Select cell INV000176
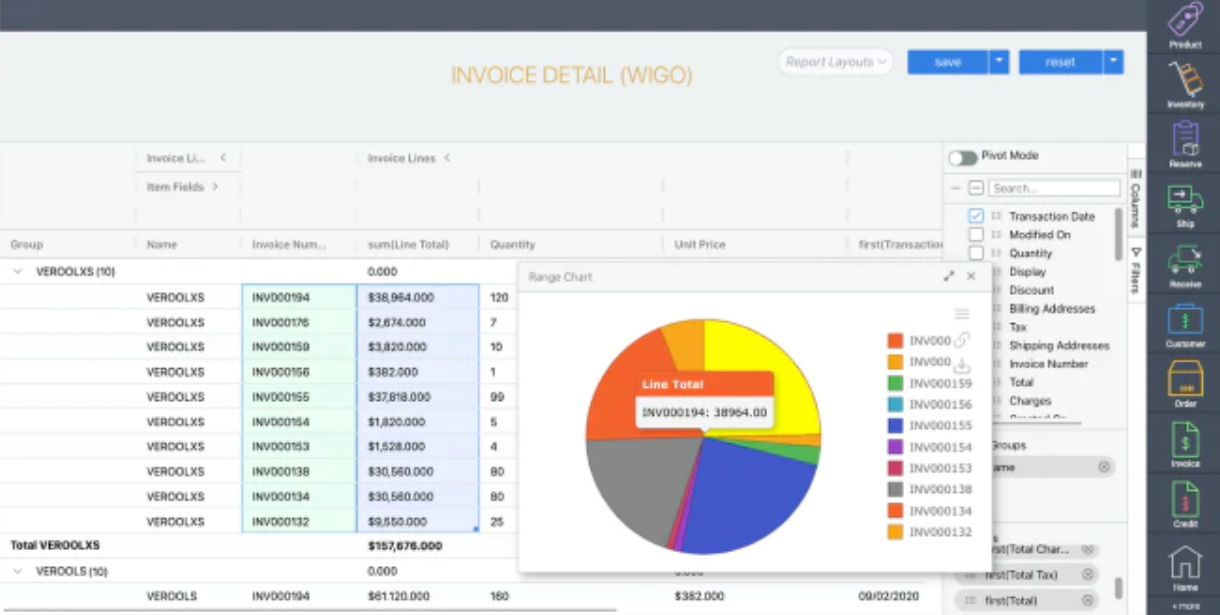The width and height of the screenshot is (1220, 615). [x=299, y=322]
